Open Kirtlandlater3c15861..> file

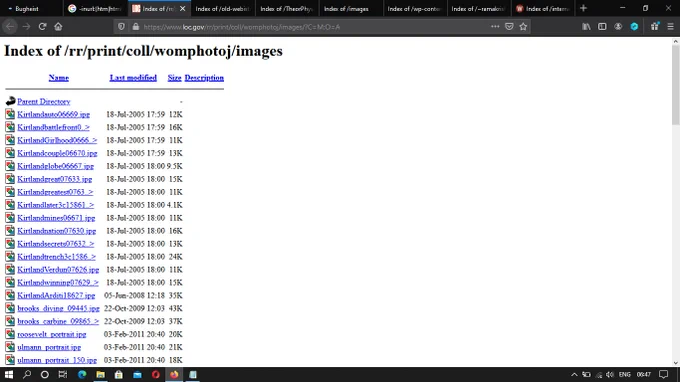tap(56, 205)
